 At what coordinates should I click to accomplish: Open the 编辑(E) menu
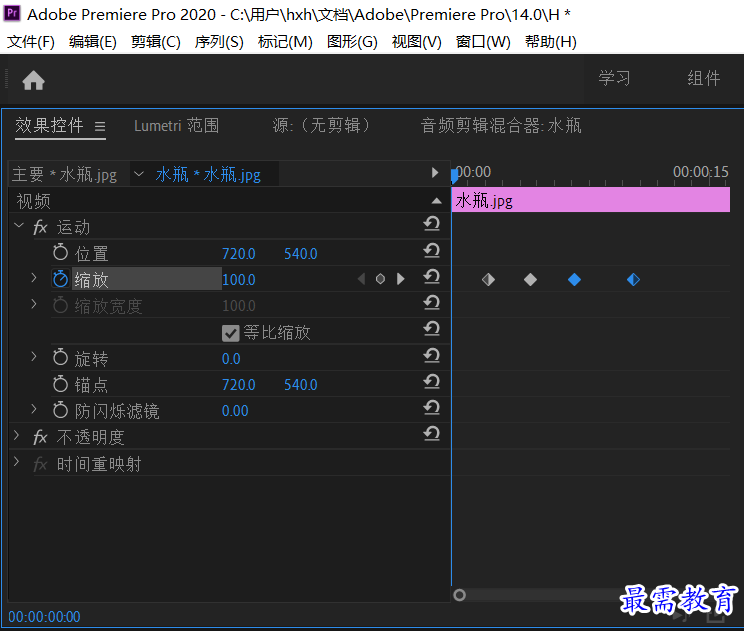[x=93, y=42]
